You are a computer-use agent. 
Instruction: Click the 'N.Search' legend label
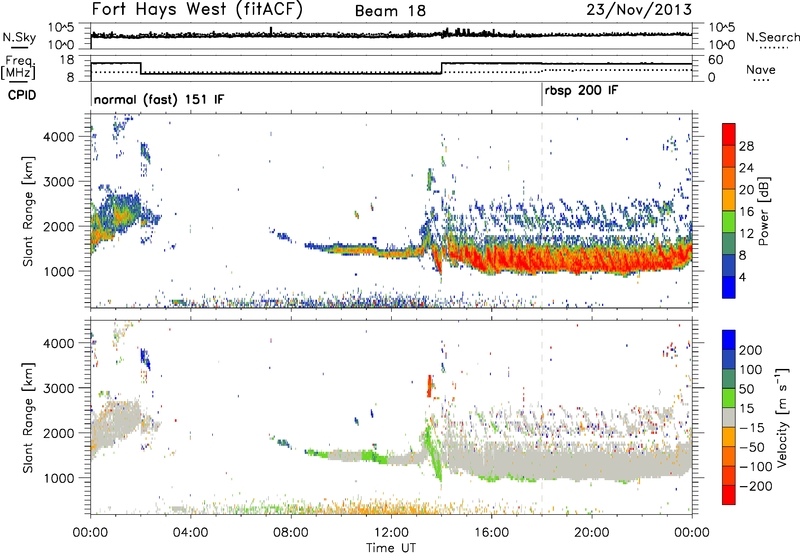pos(772,37)
